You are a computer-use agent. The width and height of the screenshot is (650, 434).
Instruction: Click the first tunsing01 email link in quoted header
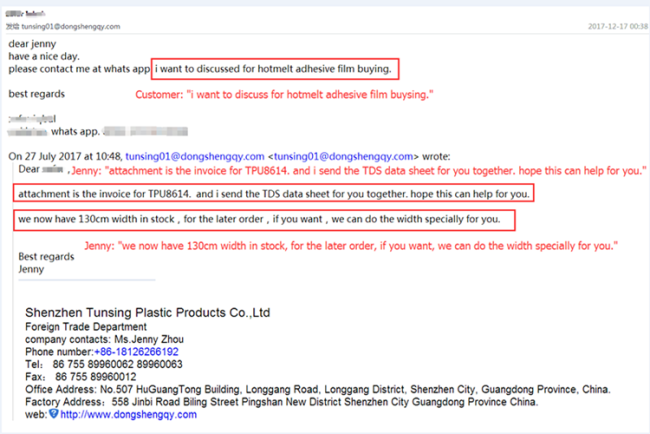coord(195,156)
